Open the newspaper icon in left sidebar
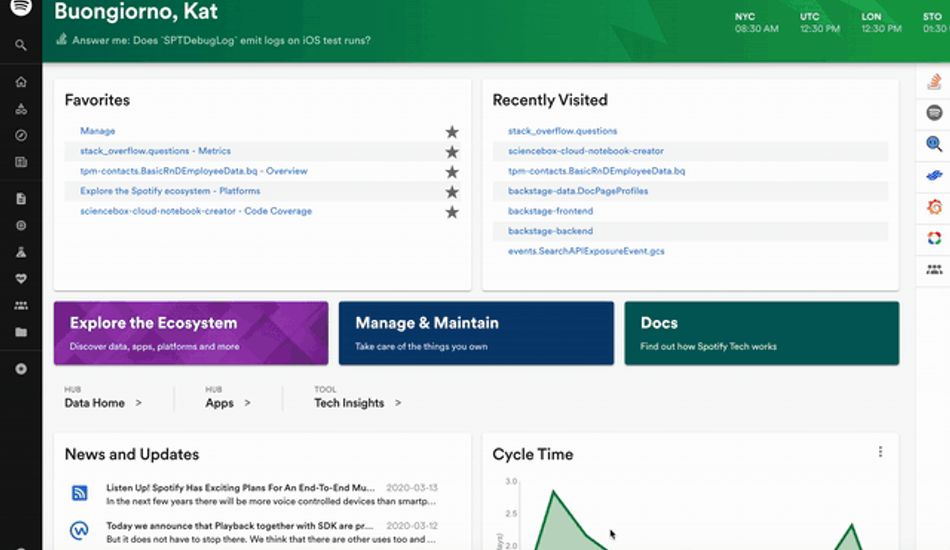 pos(21,162)
